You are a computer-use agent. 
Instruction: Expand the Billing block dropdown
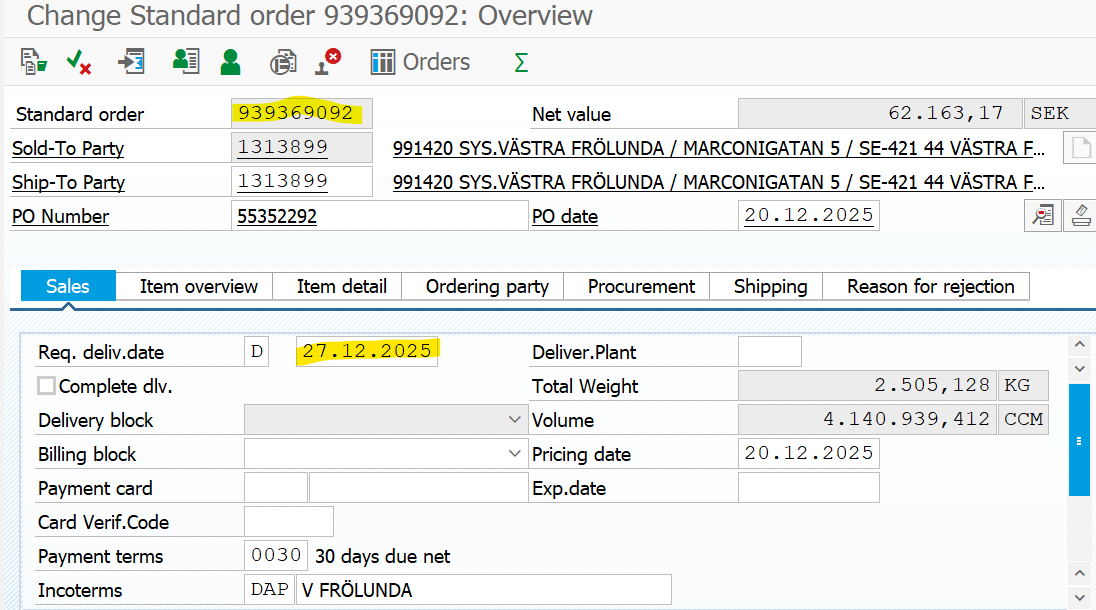pyautogui.click(x=514, y=454)
